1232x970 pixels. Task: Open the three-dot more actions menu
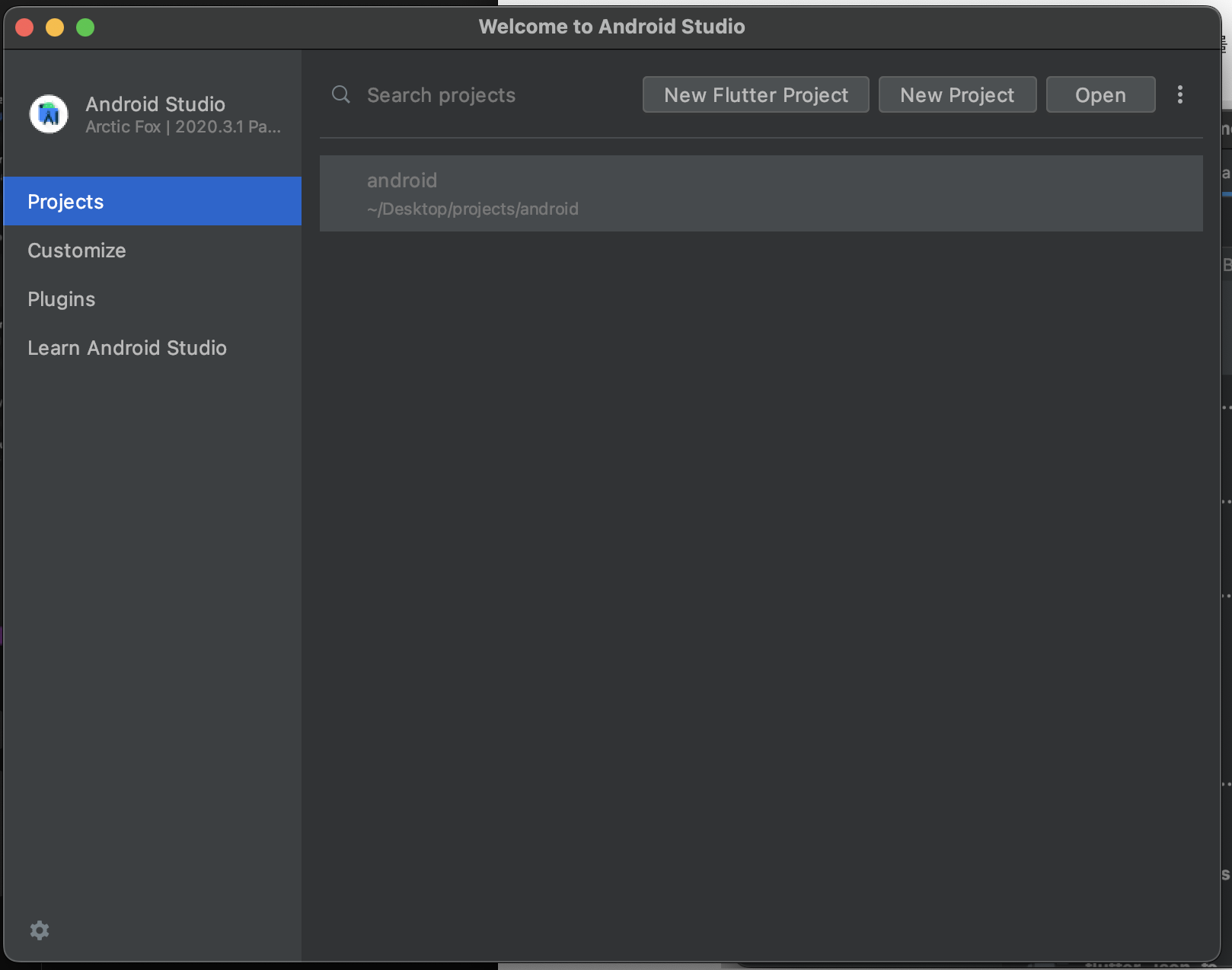pos(1180,94)
